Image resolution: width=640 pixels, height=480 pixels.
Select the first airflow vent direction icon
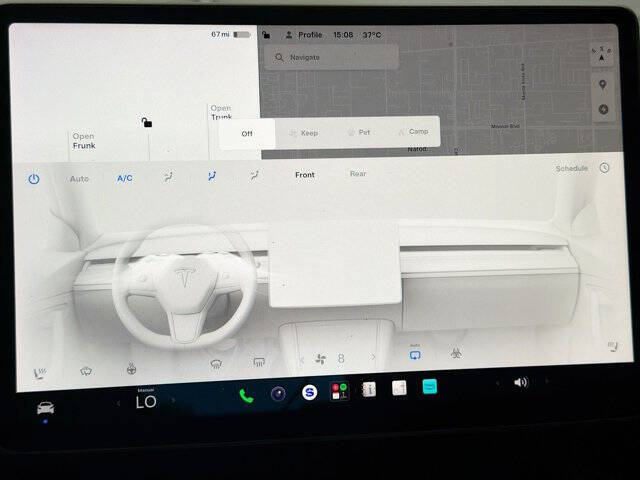168,177
